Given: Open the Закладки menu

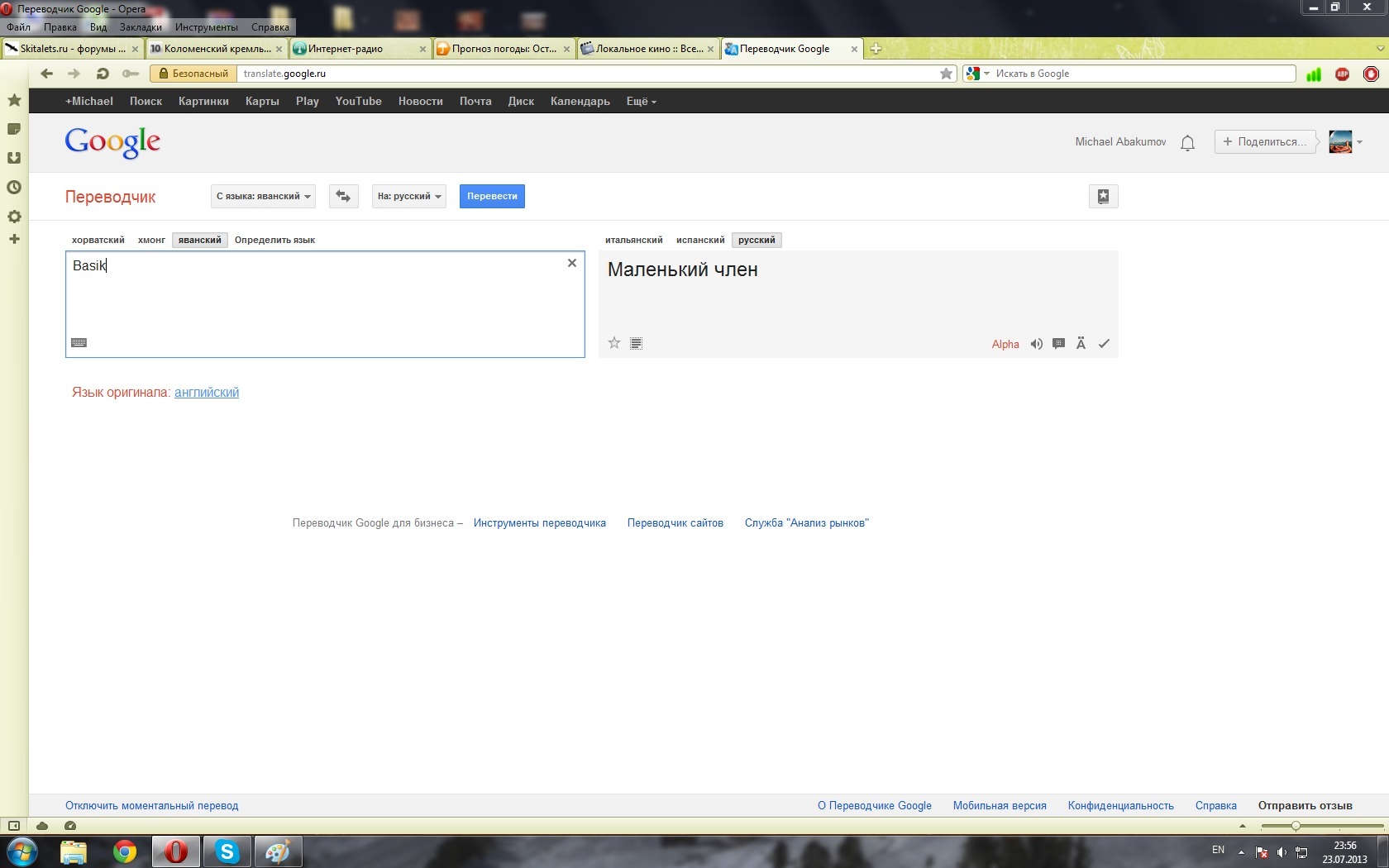Looking at the screenshot, I should point(141,27).
